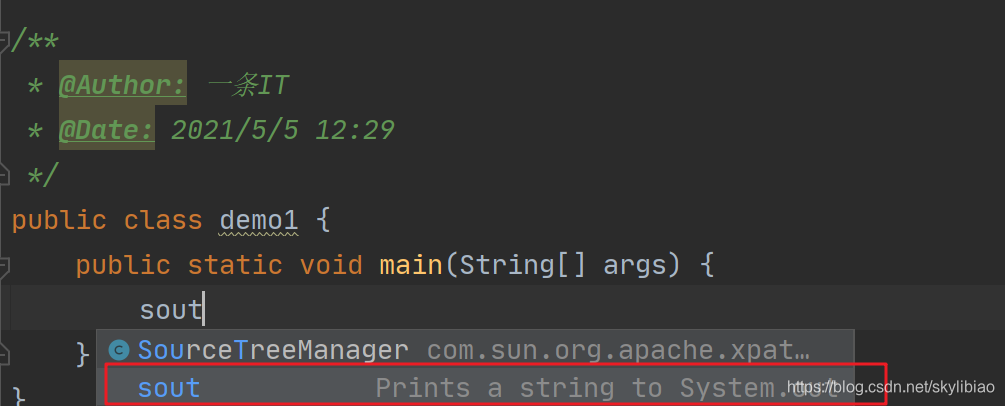Click the String[] parameter type
Viewport: 1005px width, 406px height.
pyautogui.click(x=522, y=266)
